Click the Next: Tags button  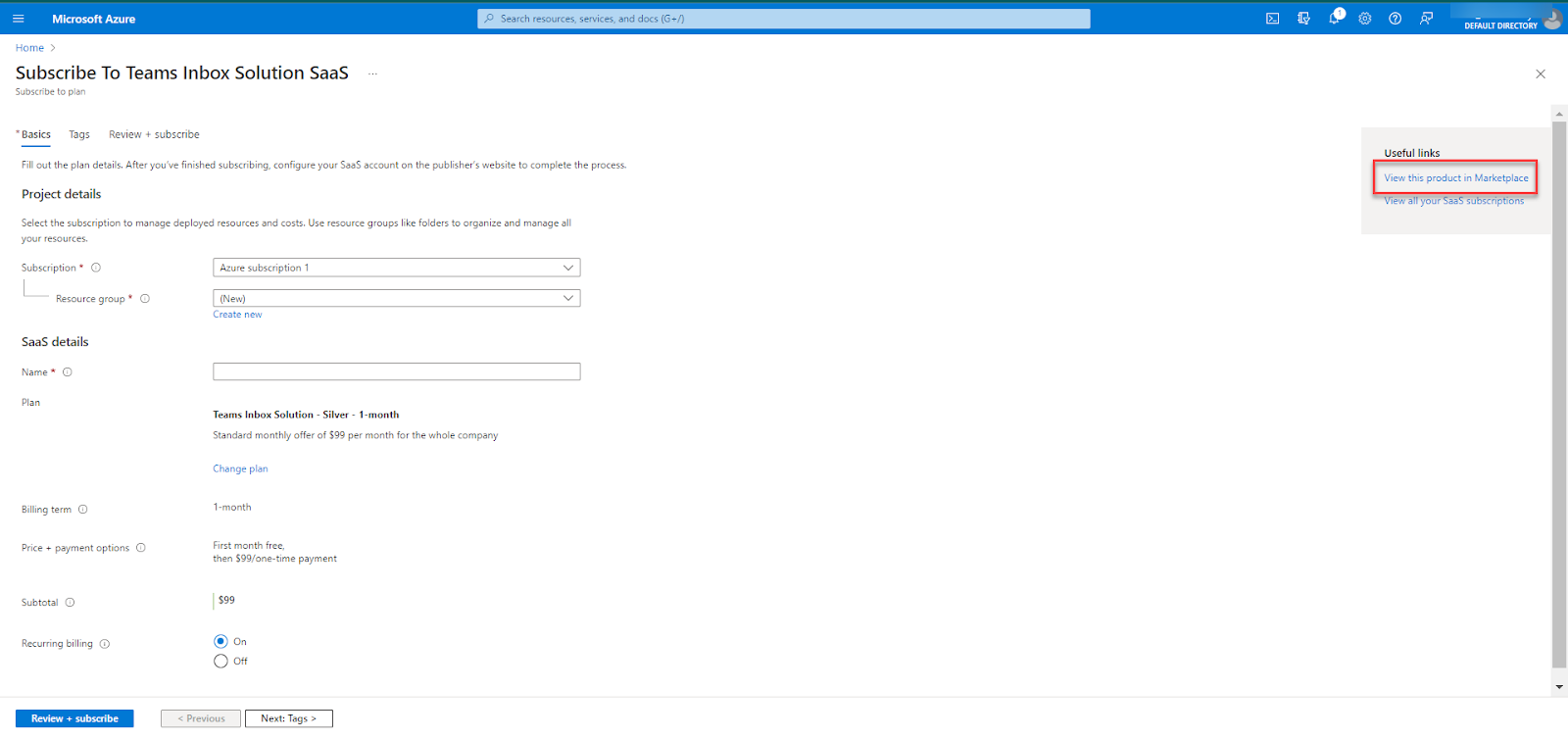tap(289, 718)
